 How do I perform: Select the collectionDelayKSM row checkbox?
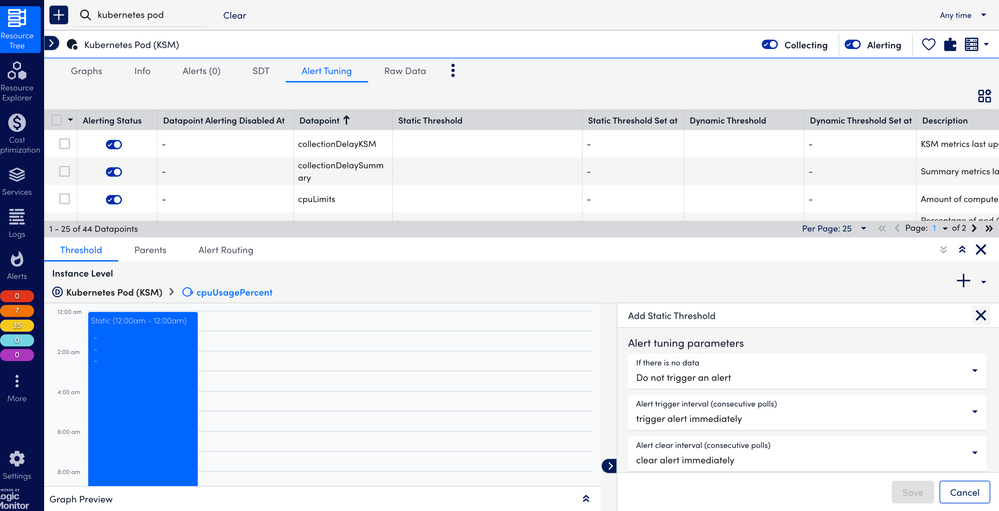(x=64, y=144)
